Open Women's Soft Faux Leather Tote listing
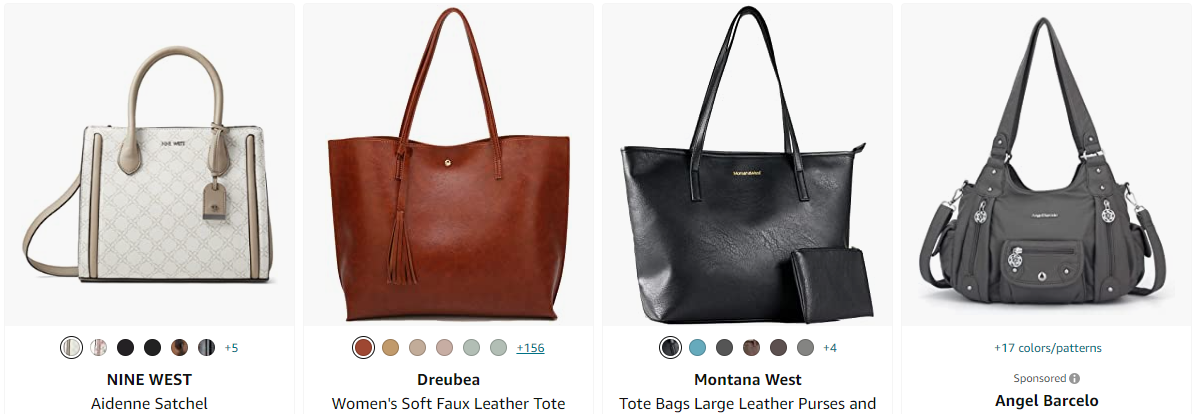 pos(449,403)
